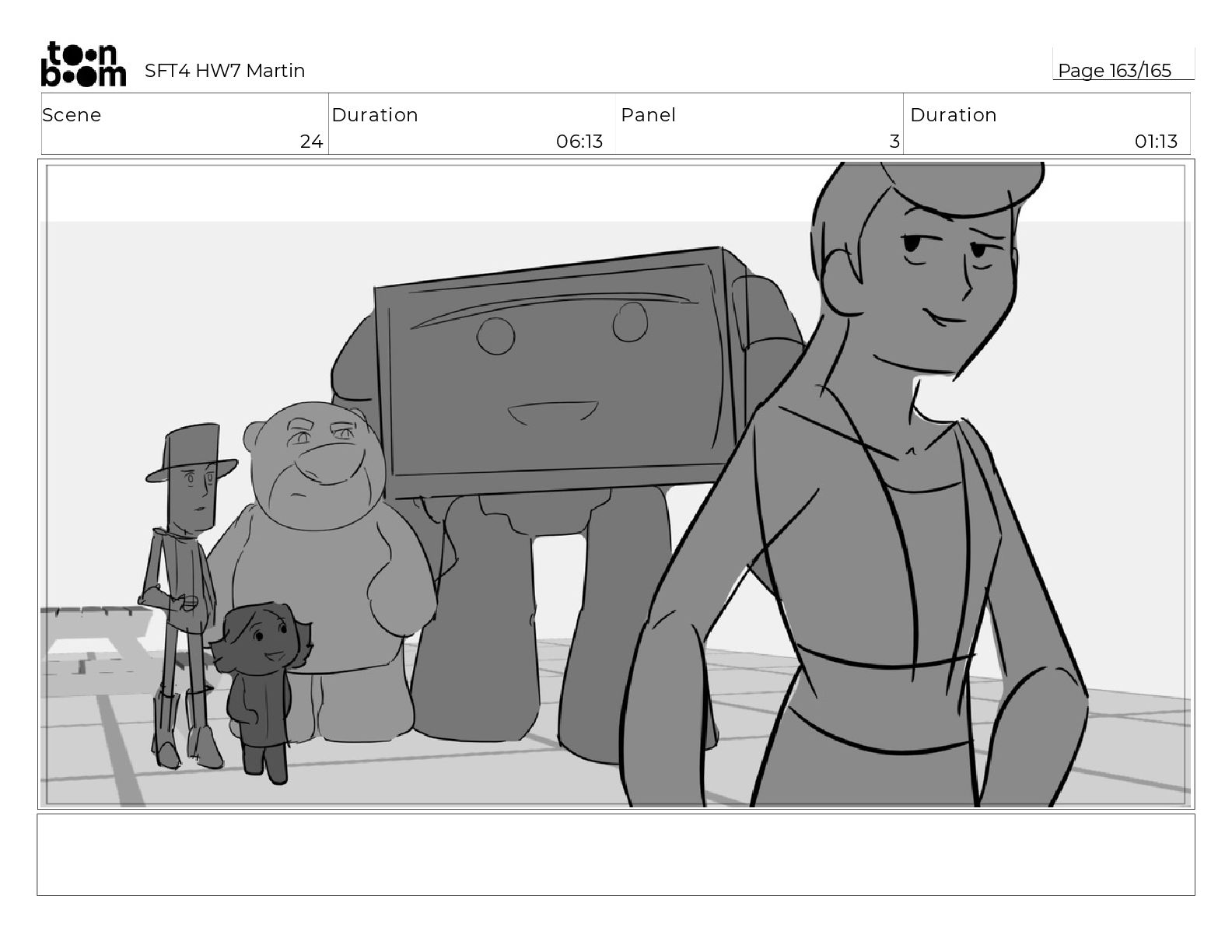
Task: Click the storyboard panel drawing thumbnail
Action: click(616, 485)
